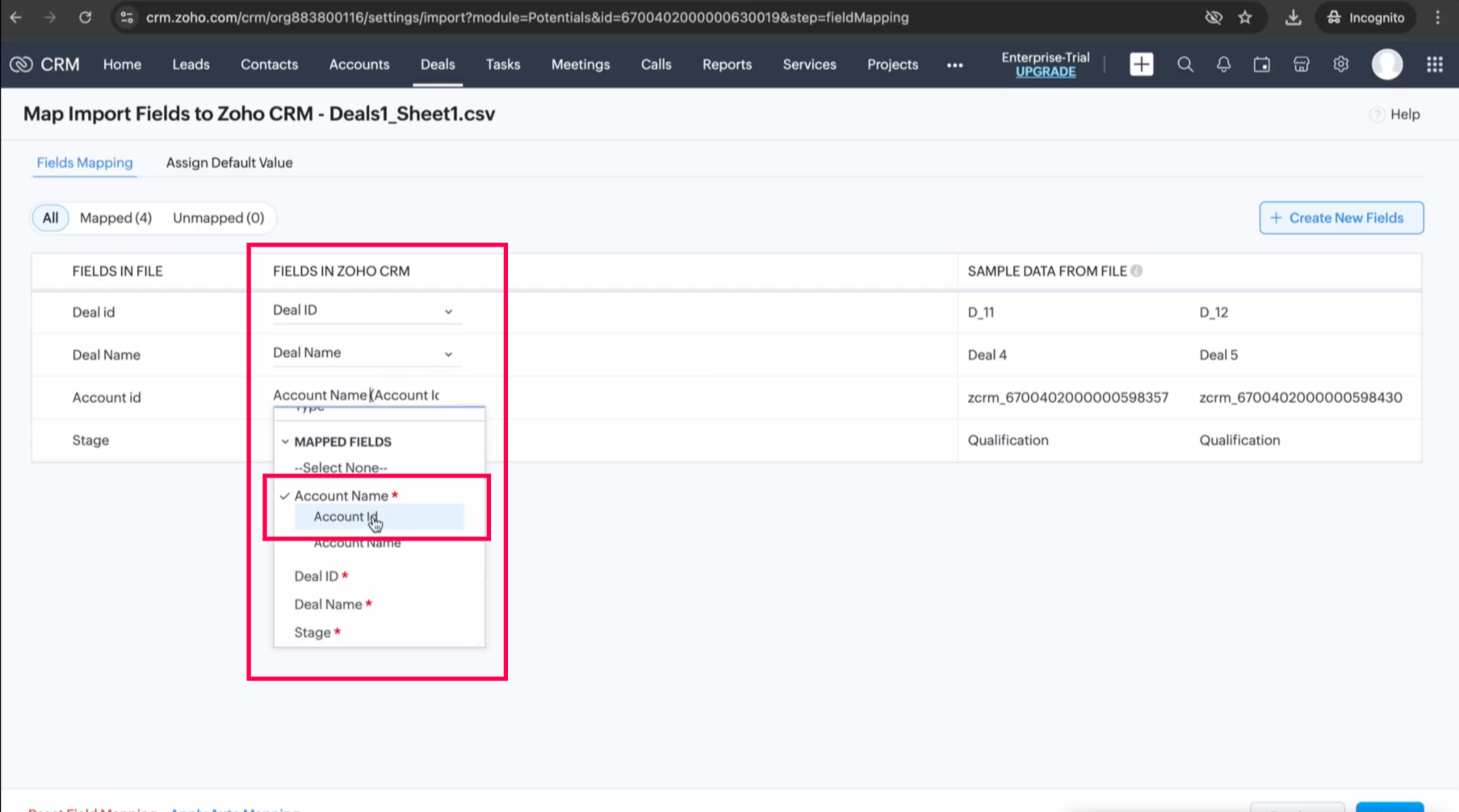Click the browser back arrow

click(x=16, y=17)
